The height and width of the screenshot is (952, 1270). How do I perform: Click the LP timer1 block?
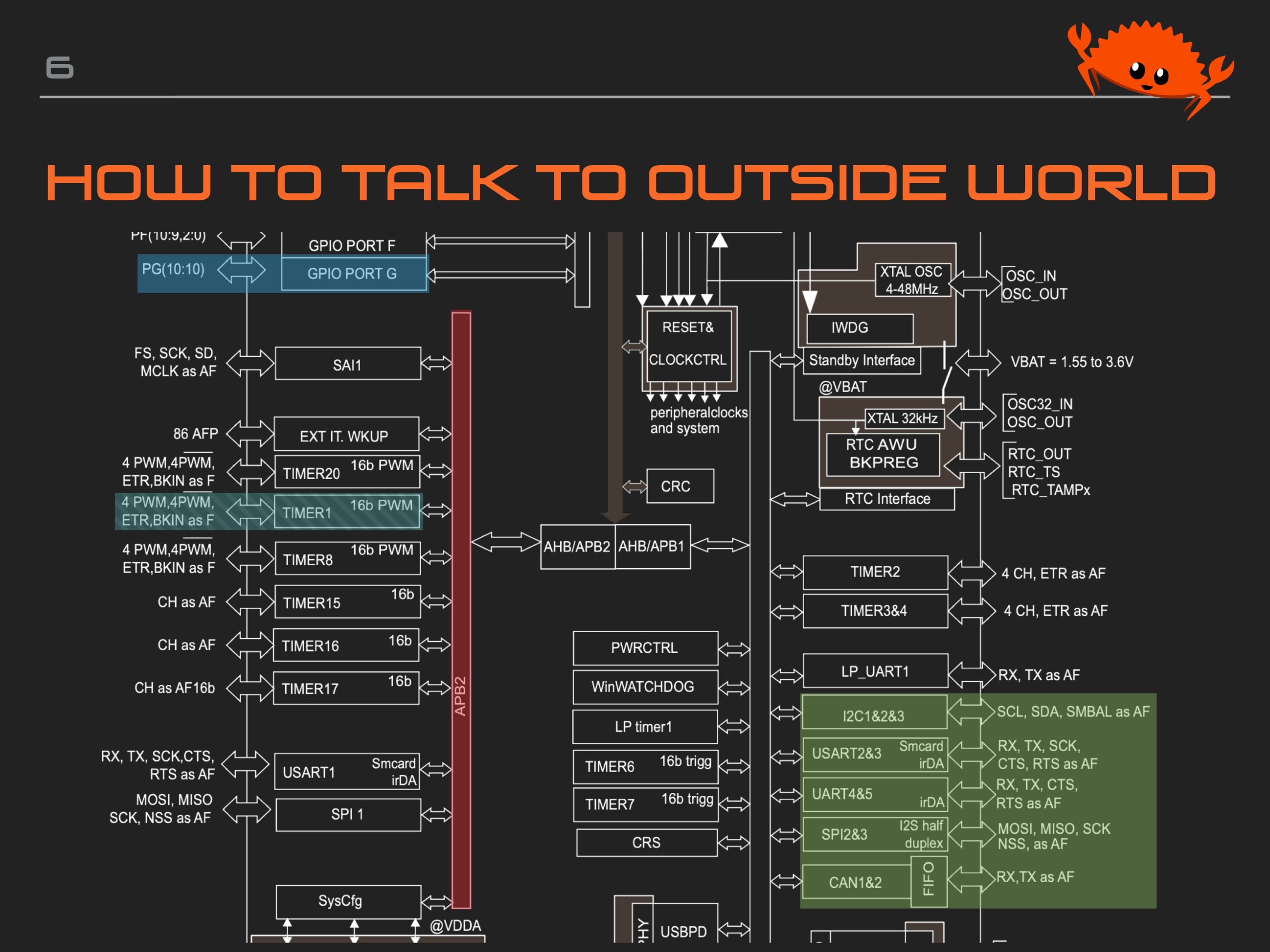pos(645,726)
